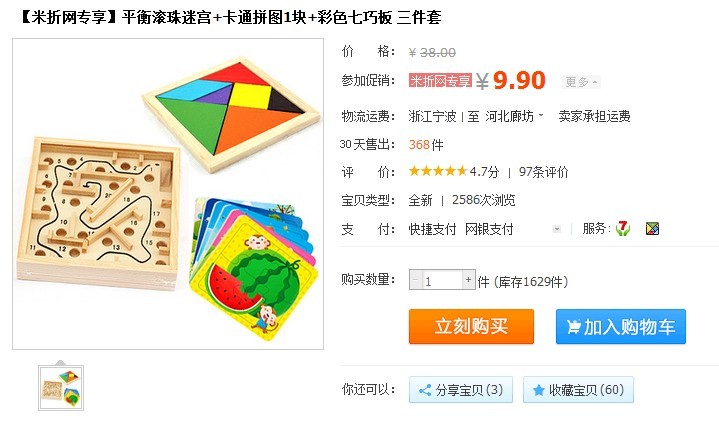Viewport: 719px width, 433px height.
Task: Click the 网银支付 payment option
Action: coord(489,228)
